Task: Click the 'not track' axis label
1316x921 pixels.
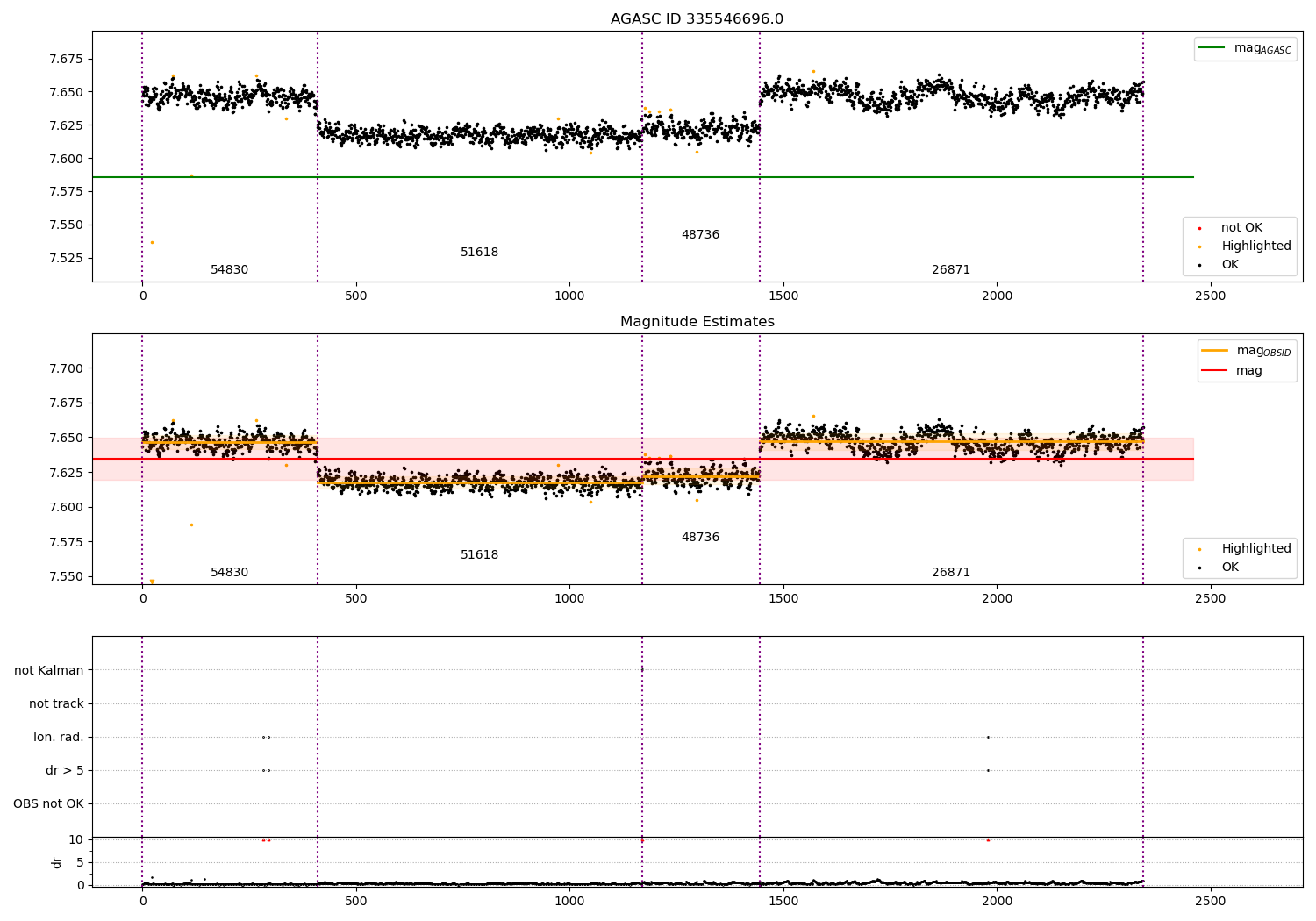Action: (x=56, y=703)
